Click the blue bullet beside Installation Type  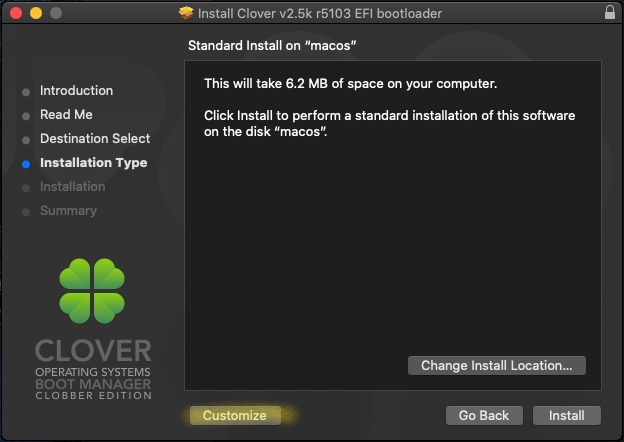point(26,164)
